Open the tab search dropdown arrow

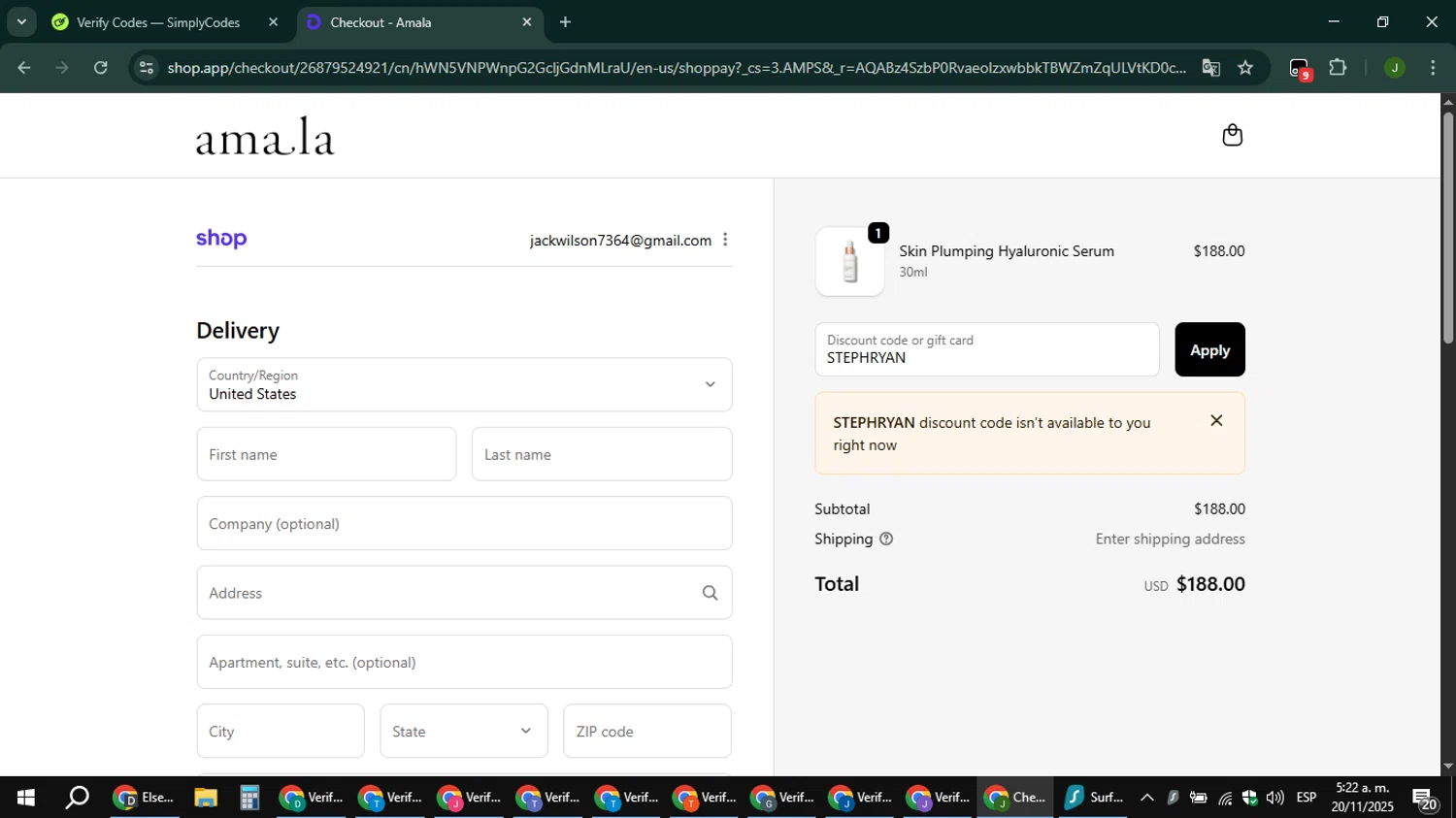point(21,21)
